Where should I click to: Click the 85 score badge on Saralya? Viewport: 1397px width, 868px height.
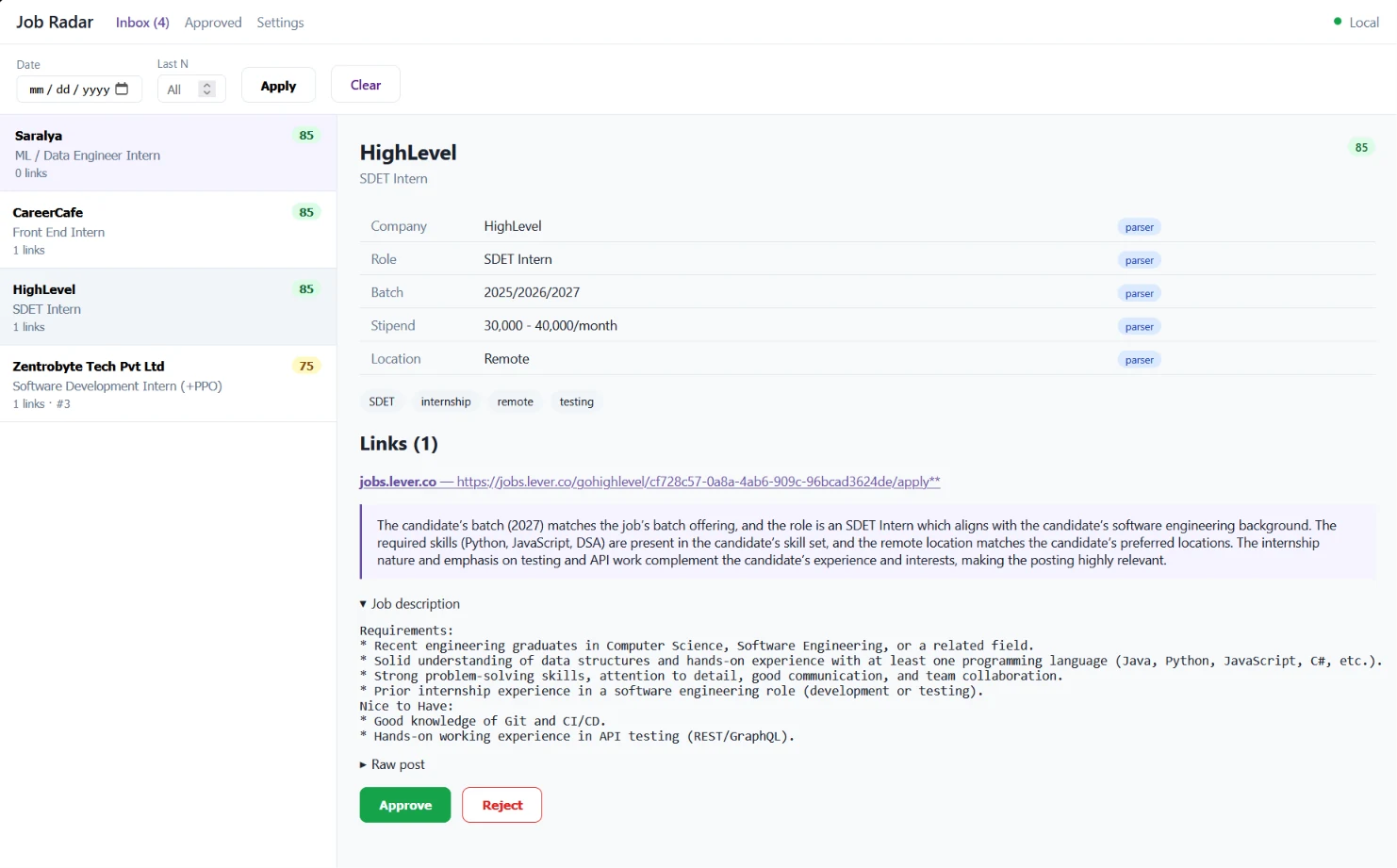306,135
